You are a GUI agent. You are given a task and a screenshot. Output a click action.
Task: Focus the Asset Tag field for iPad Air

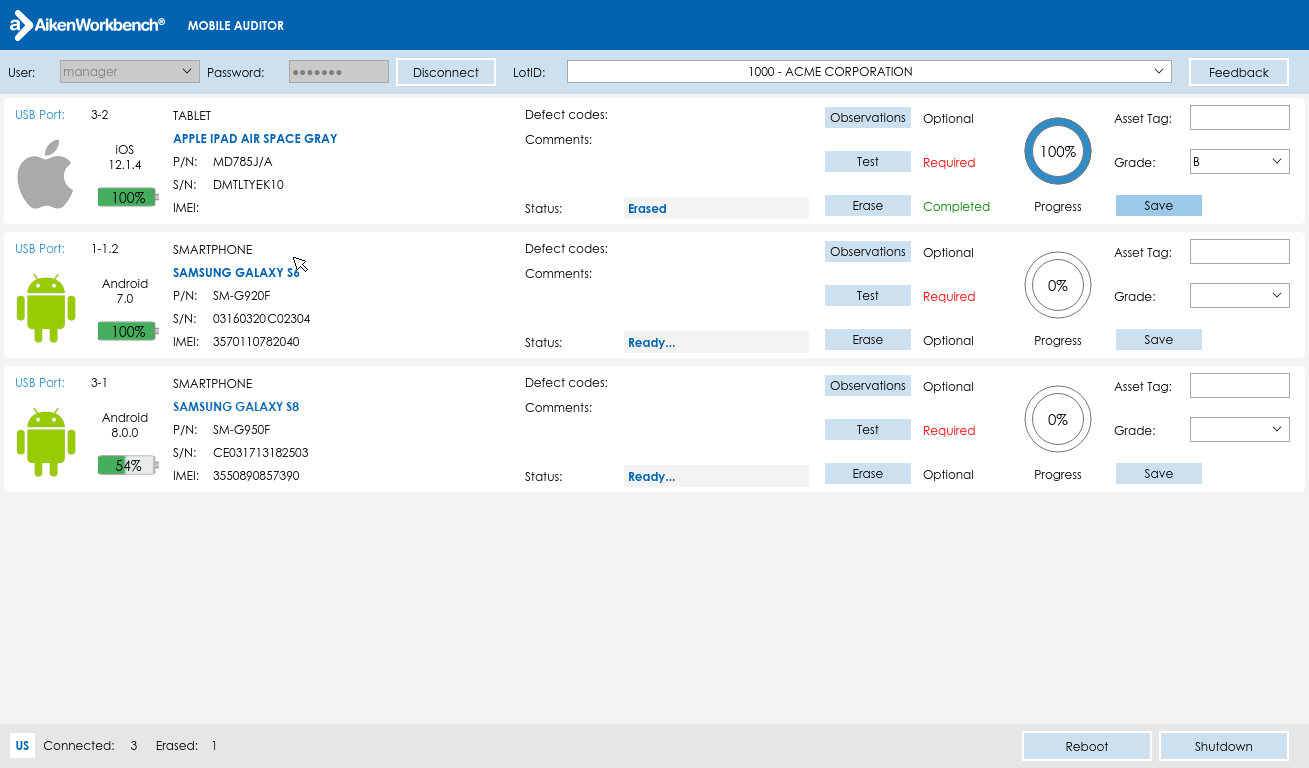(1240, 118)
